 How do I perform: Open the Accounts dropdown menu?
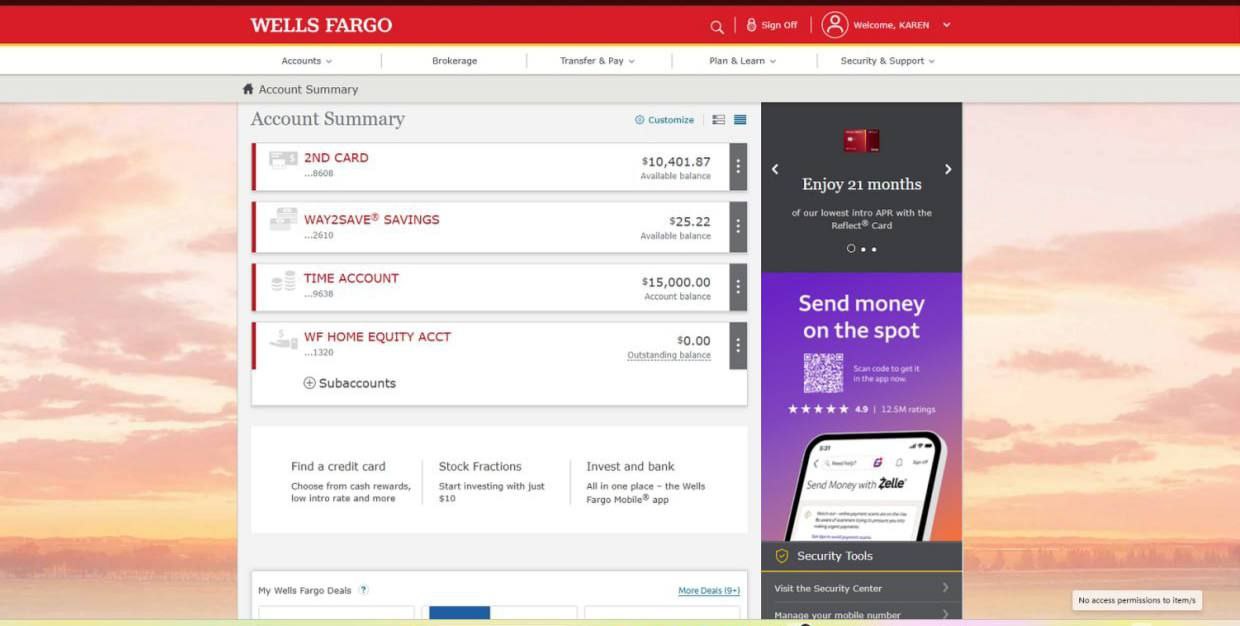tap(306, 61)
